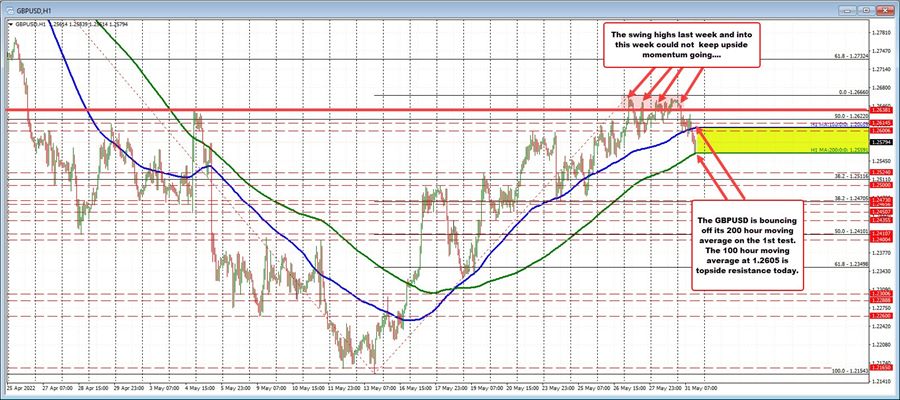Click the red 1.25240 price level tag
Viewport: 900px width, 400px height.
(880, 172)
